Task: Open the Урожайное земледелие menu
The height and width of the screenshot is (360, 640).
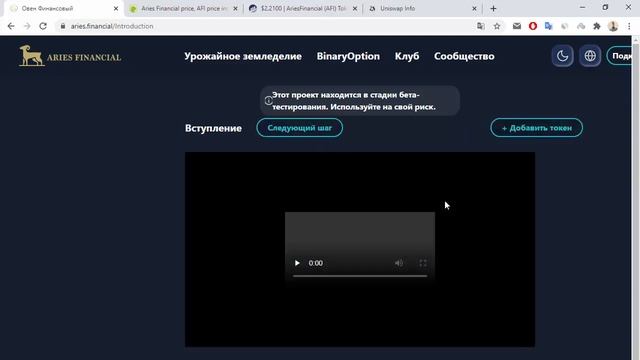Action: 243,56
